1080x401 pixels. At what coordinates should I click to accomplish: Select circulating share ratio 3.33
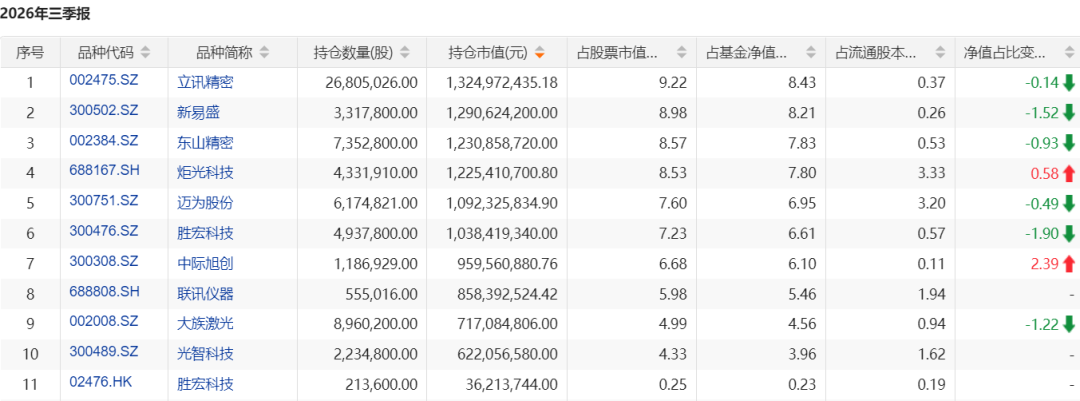933,174
